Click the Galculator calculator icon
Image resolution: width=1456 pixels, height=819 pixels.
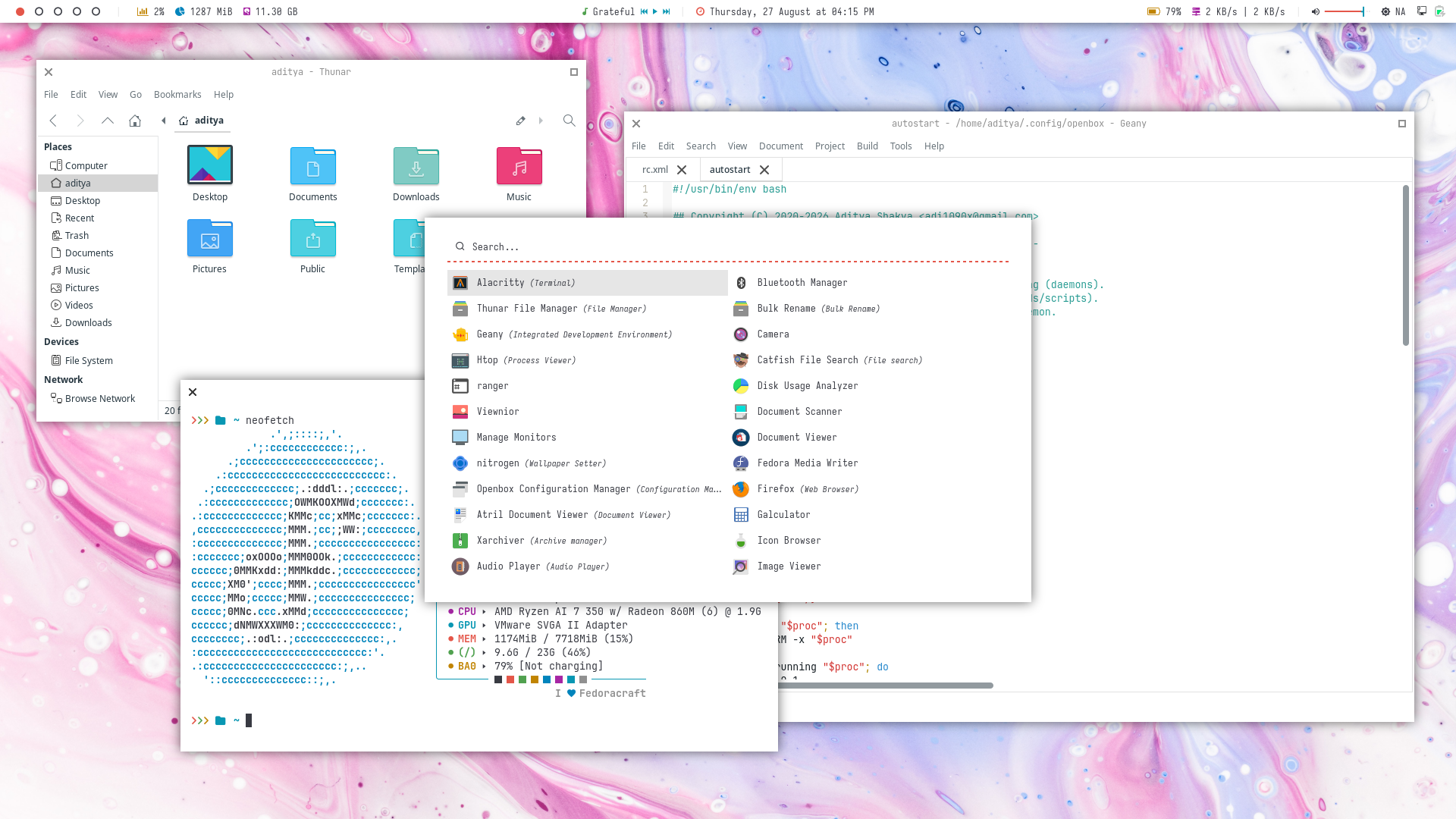point(741,515)
